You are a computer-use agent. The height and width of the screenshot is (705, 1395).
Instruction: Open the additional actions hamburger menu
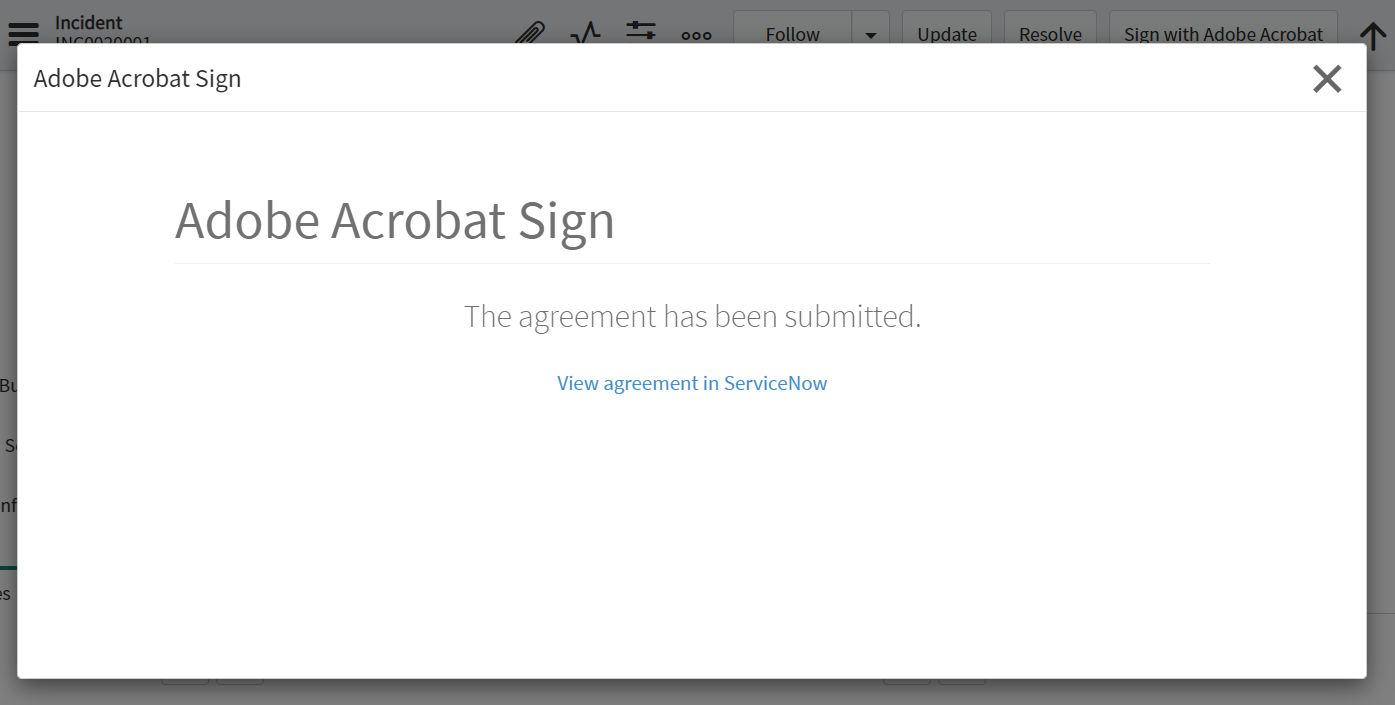pyautogui.click(x=23, y=33)
